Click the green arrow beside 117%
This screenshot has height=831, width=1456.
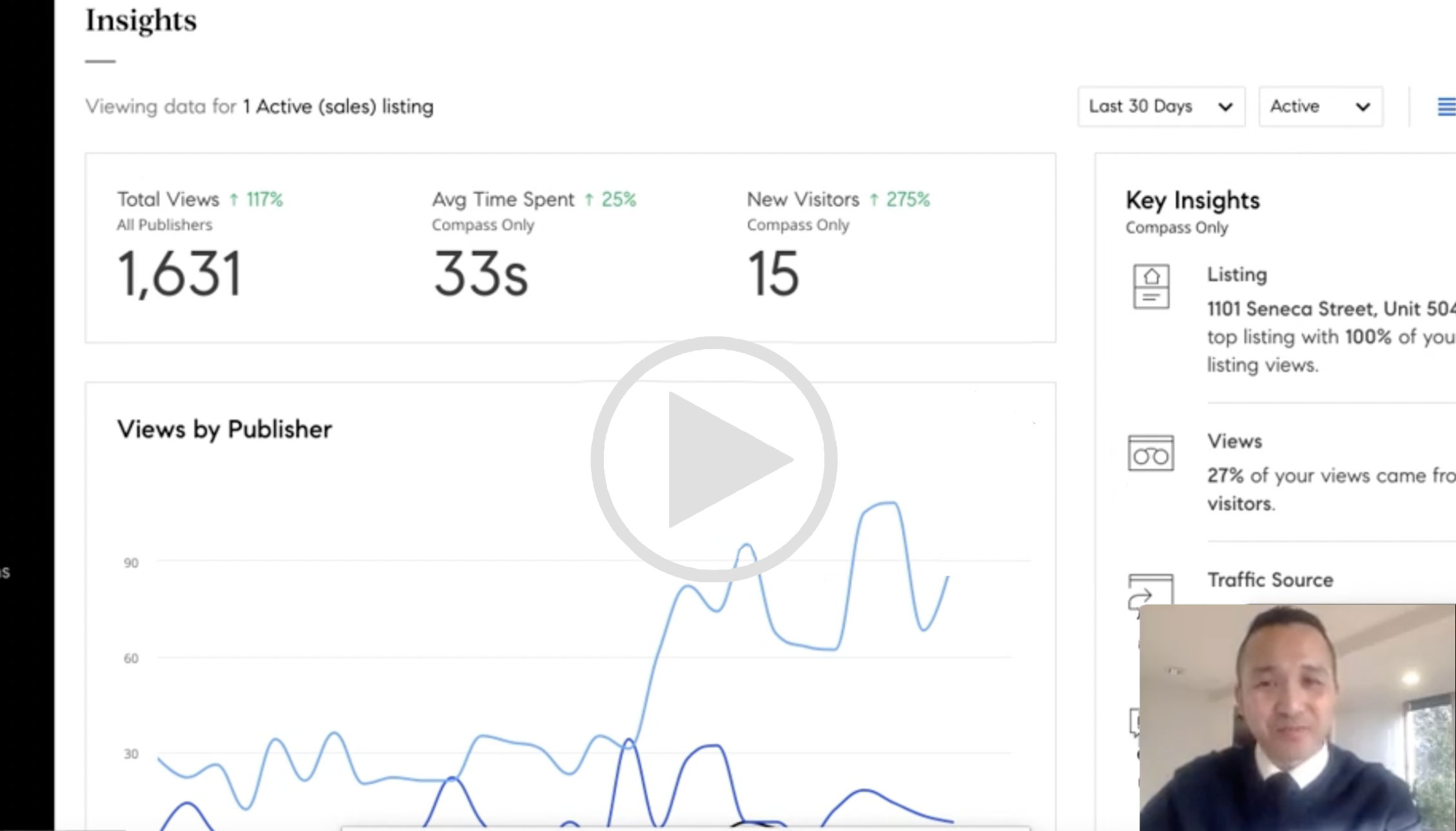point(234,200)
